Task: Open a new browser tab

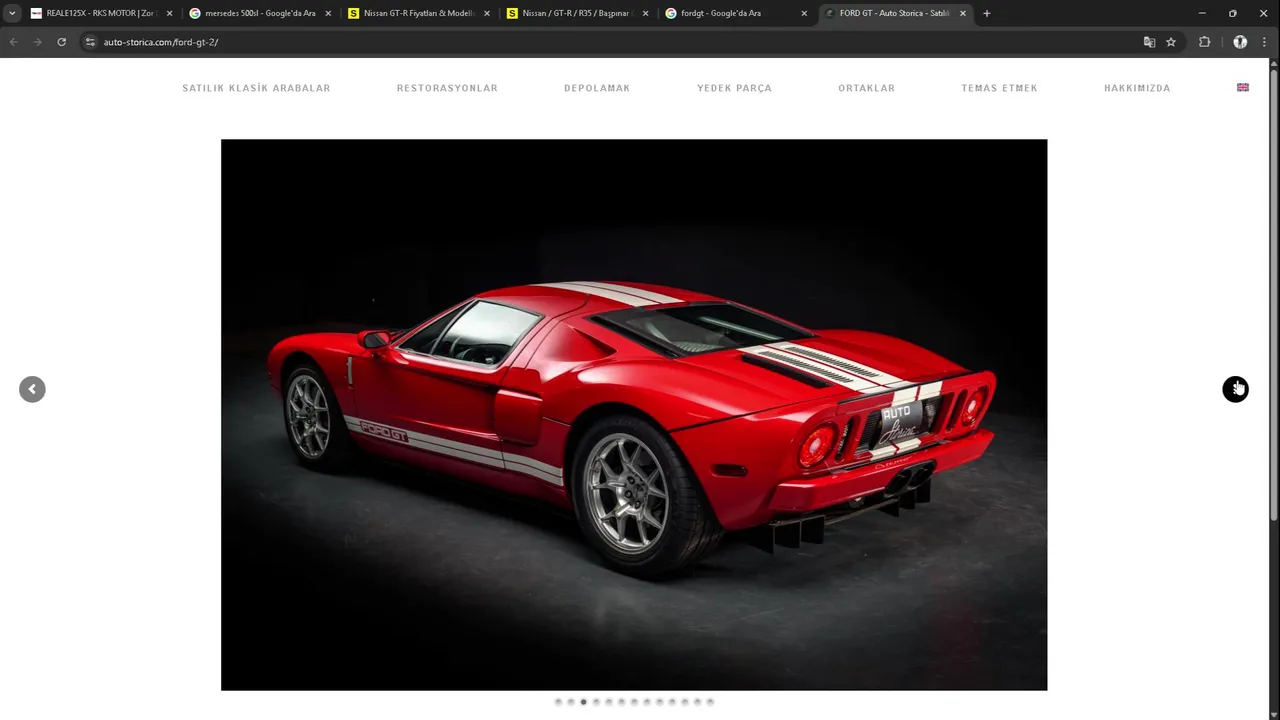Action: [x=986, y=13]
